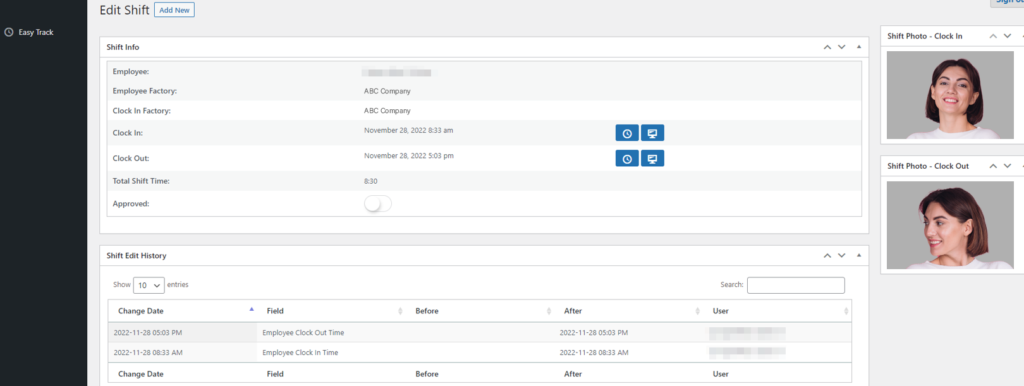Move Shift Photo - Clock In panel up
This screenshot has width=1024, height=386.
(x=993, y=36)
